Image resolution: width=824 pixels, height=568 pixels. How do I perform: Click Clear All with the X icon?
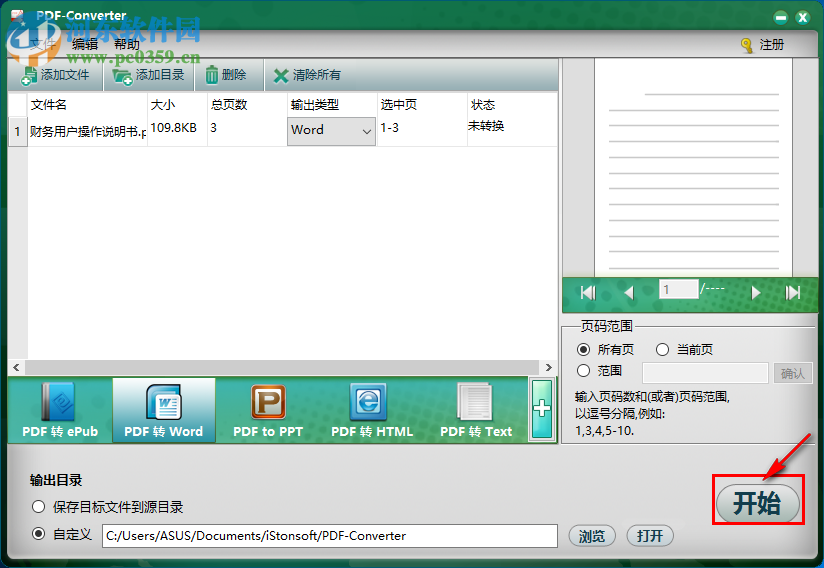(307, 75)
